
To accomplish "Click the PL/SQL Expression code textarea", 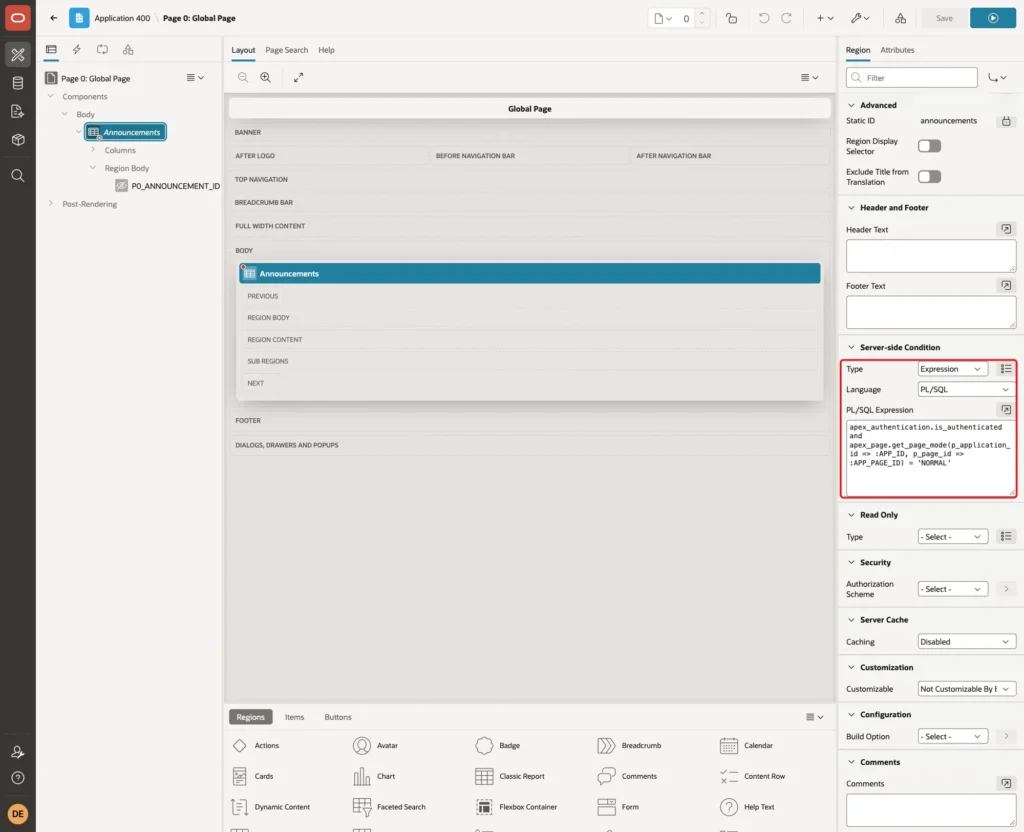I will (931, 458).
